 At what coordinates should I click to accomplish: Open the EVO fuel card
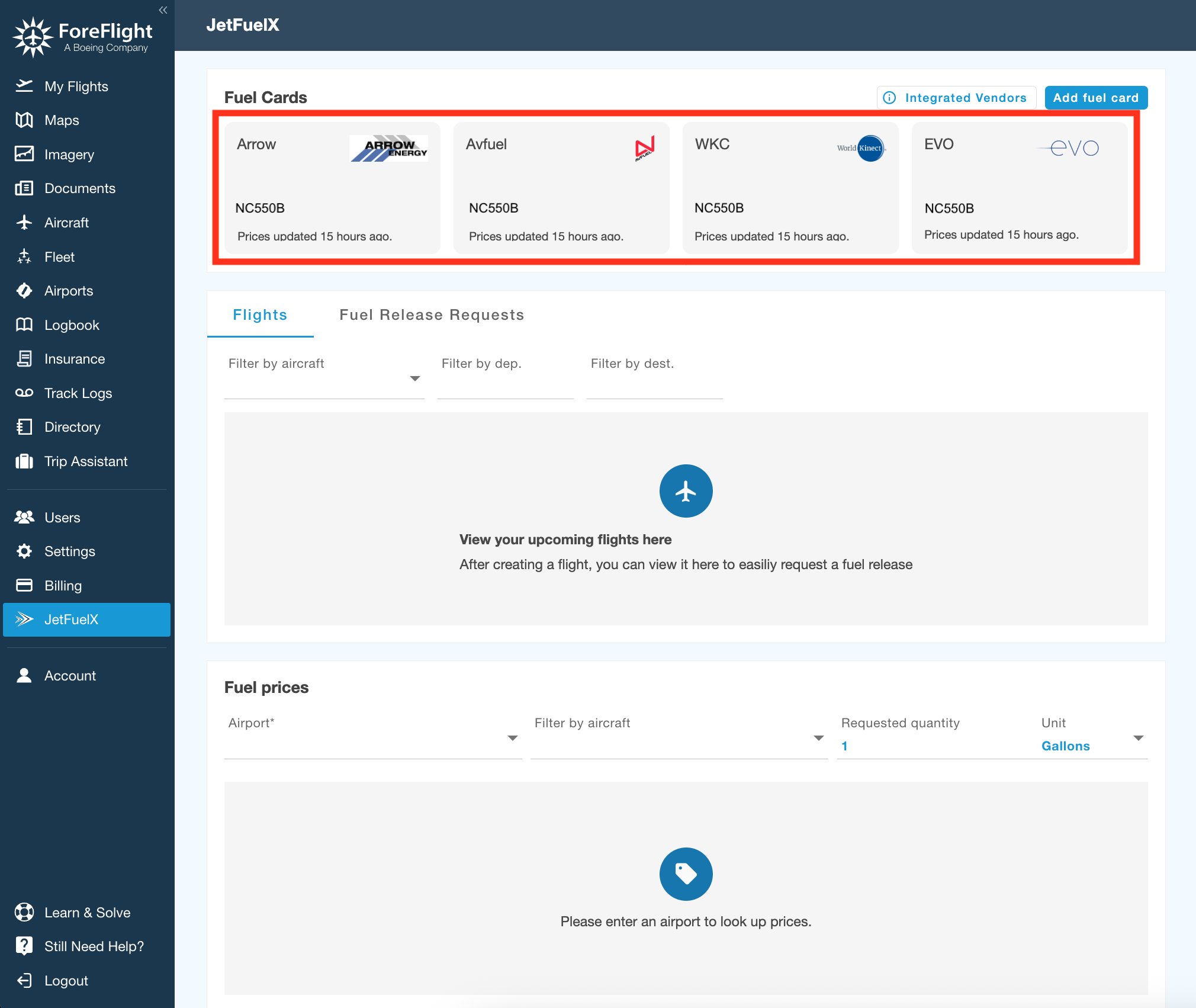[1020, 188]
